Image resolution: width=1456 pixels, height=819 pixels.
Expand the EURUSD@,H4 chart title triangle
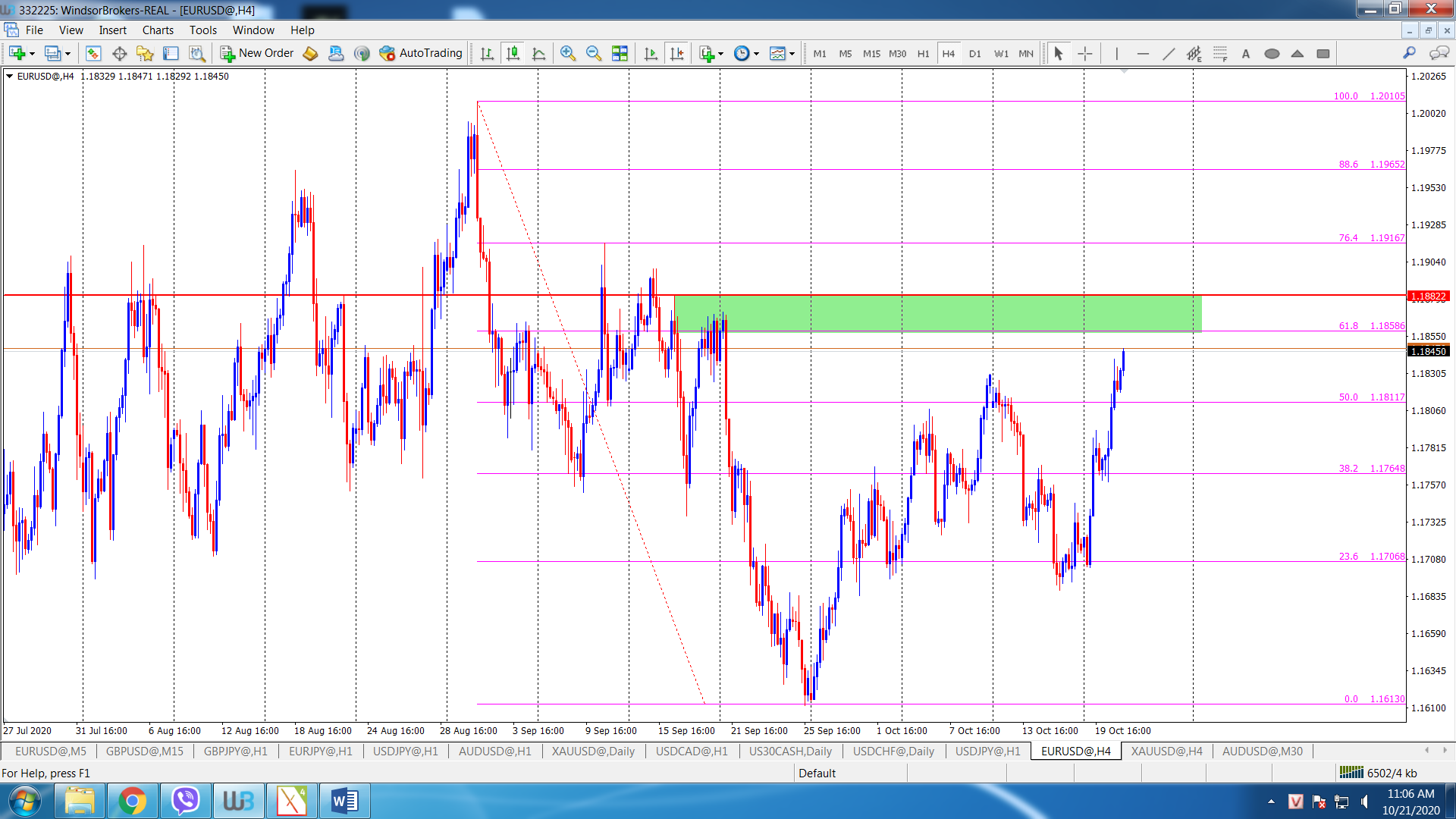10,76
